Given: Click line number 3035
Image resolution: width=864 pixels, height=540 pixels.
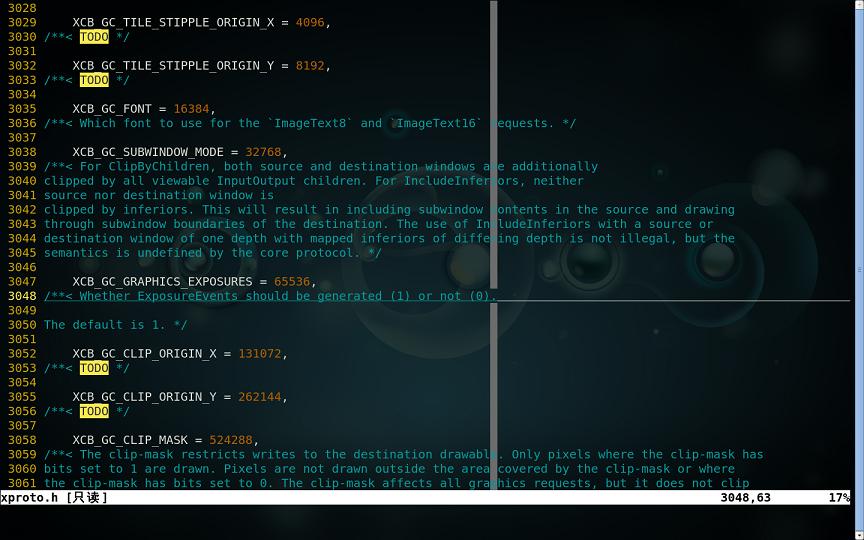Looking at the screenshot, I should click(x=22, y=109).
